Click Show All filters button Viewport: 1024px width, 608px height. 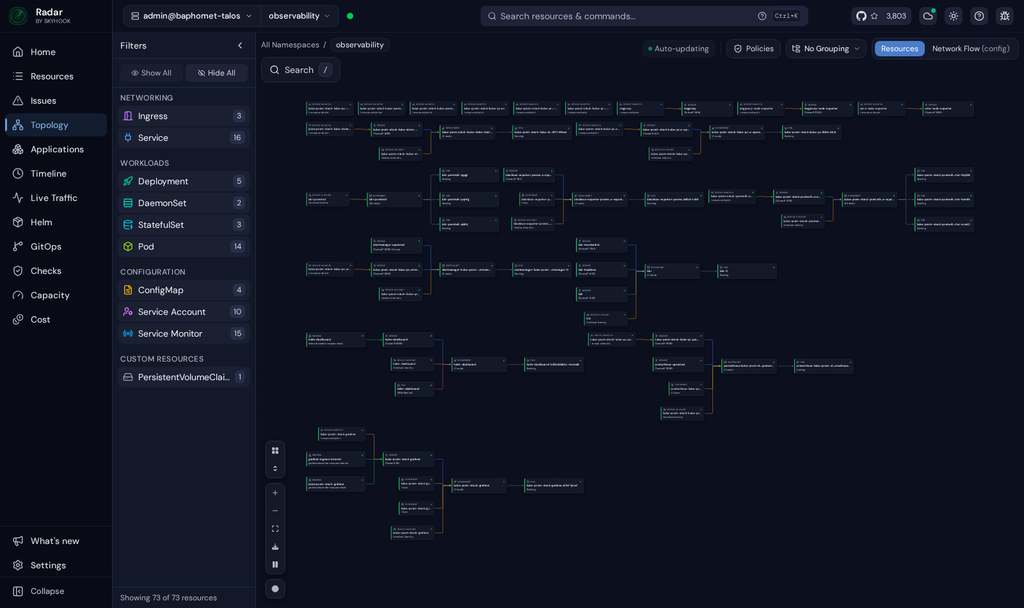tap(151, 73)
